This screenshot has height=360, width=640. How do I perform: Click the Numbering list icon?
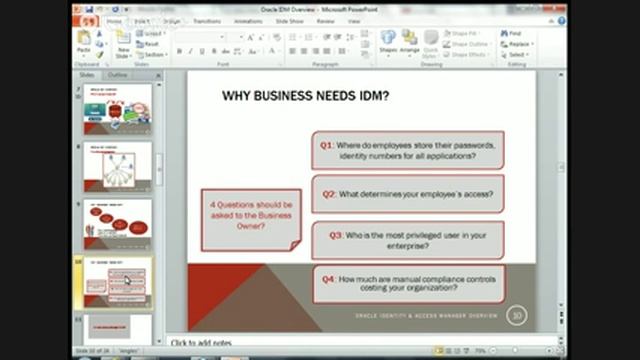(x=309, y=38)
